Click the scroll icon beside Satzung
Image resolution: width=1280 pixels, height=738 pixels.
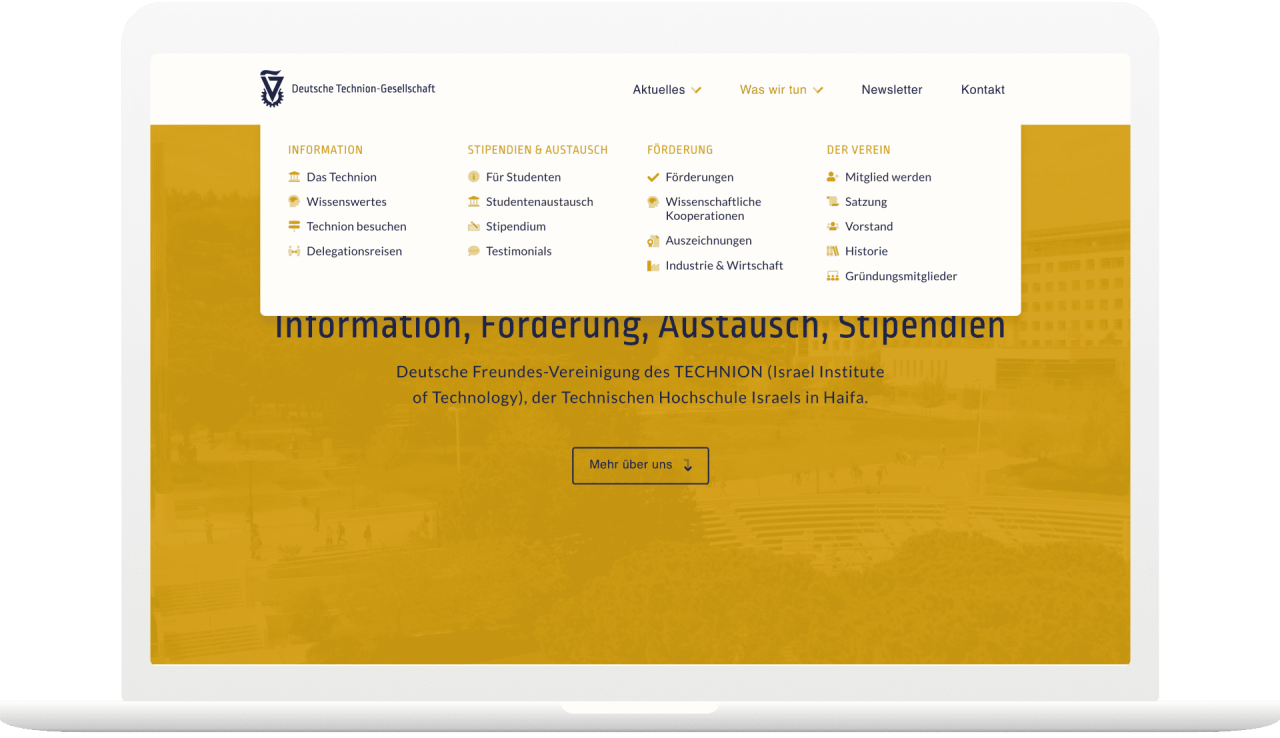(833, 202)
